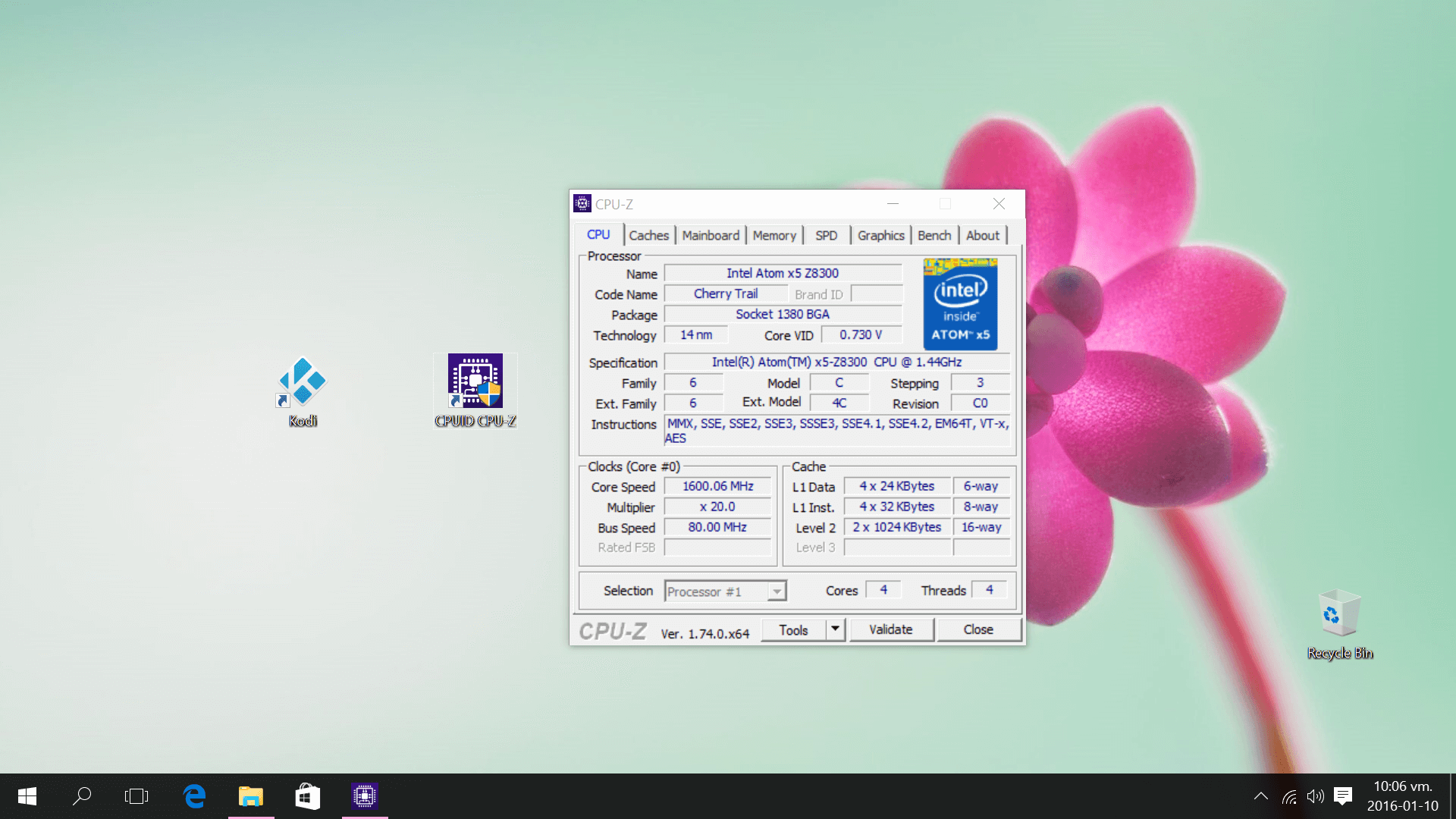Switch to the Bench tab
The height and width of the screenshot is (819, 1456).
point(934,236)
